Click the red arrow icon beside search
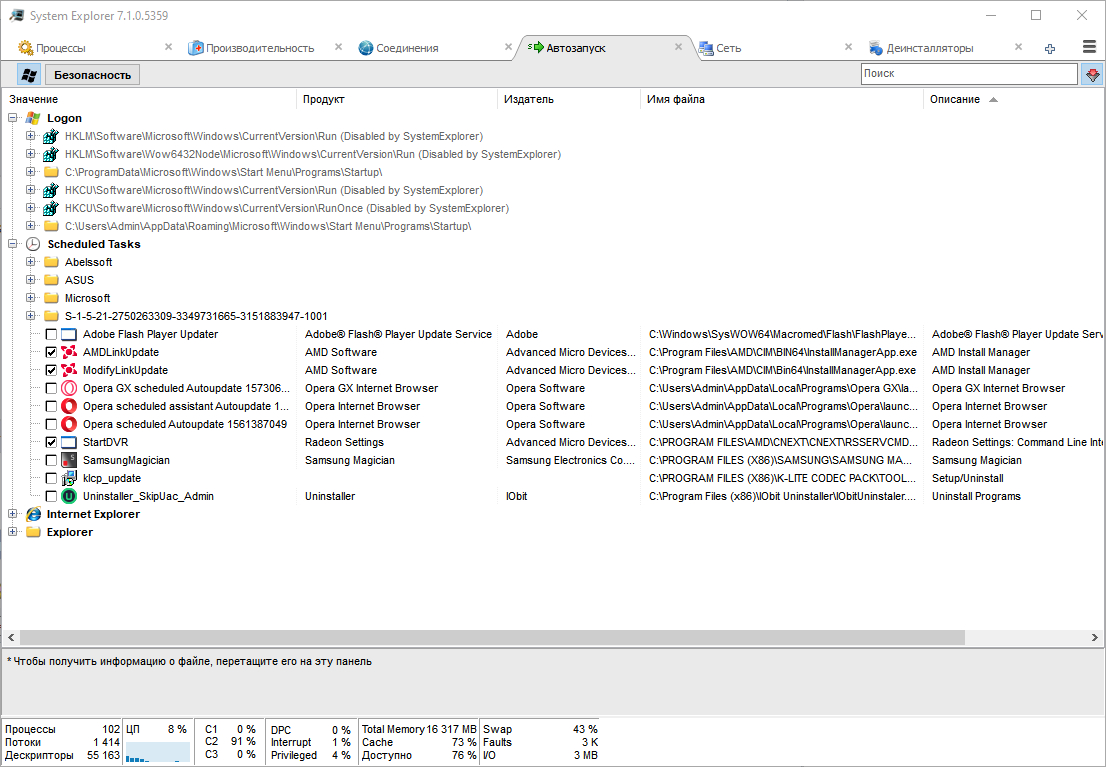 click(1093, 74)
